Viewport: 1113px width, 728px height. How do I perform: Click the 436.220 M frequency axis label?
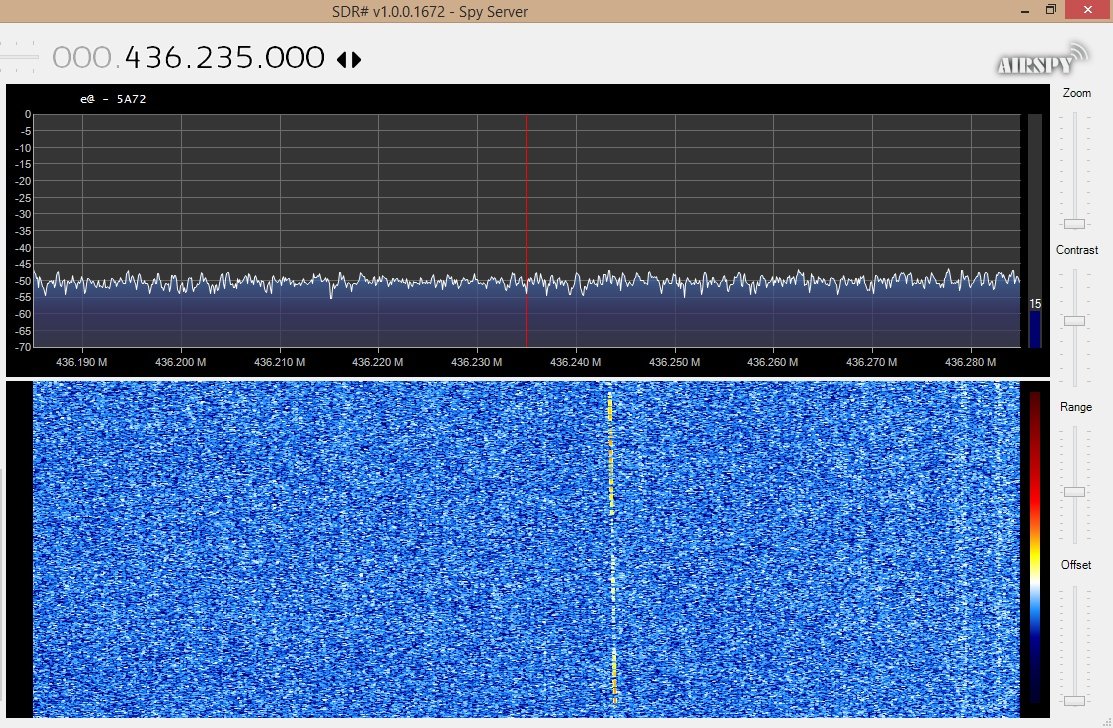point(378,362)
